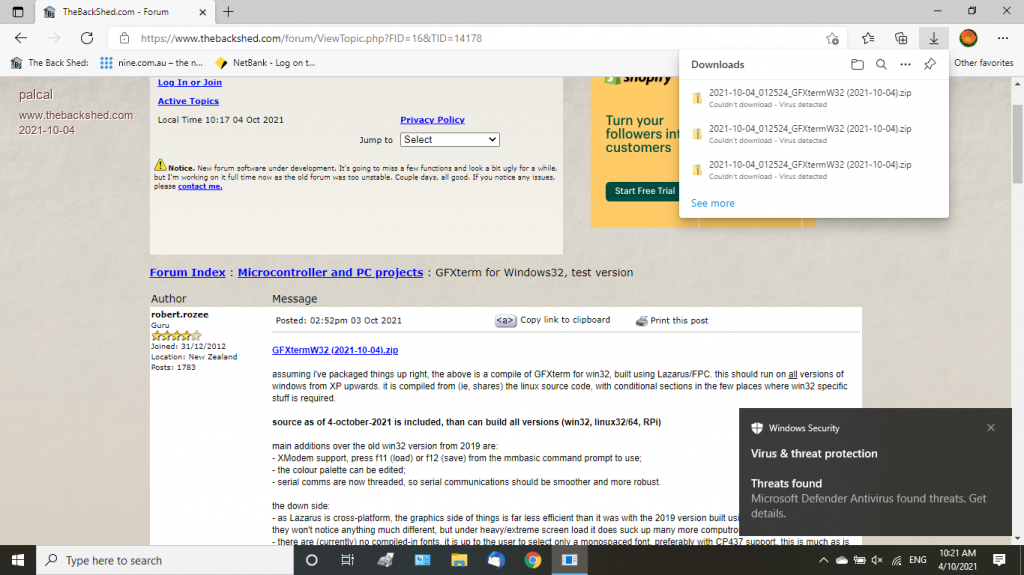Expand the Jump to Select dropdown
The width and height of the screenshot is (1024, 575).
click(x=449, y=140)
